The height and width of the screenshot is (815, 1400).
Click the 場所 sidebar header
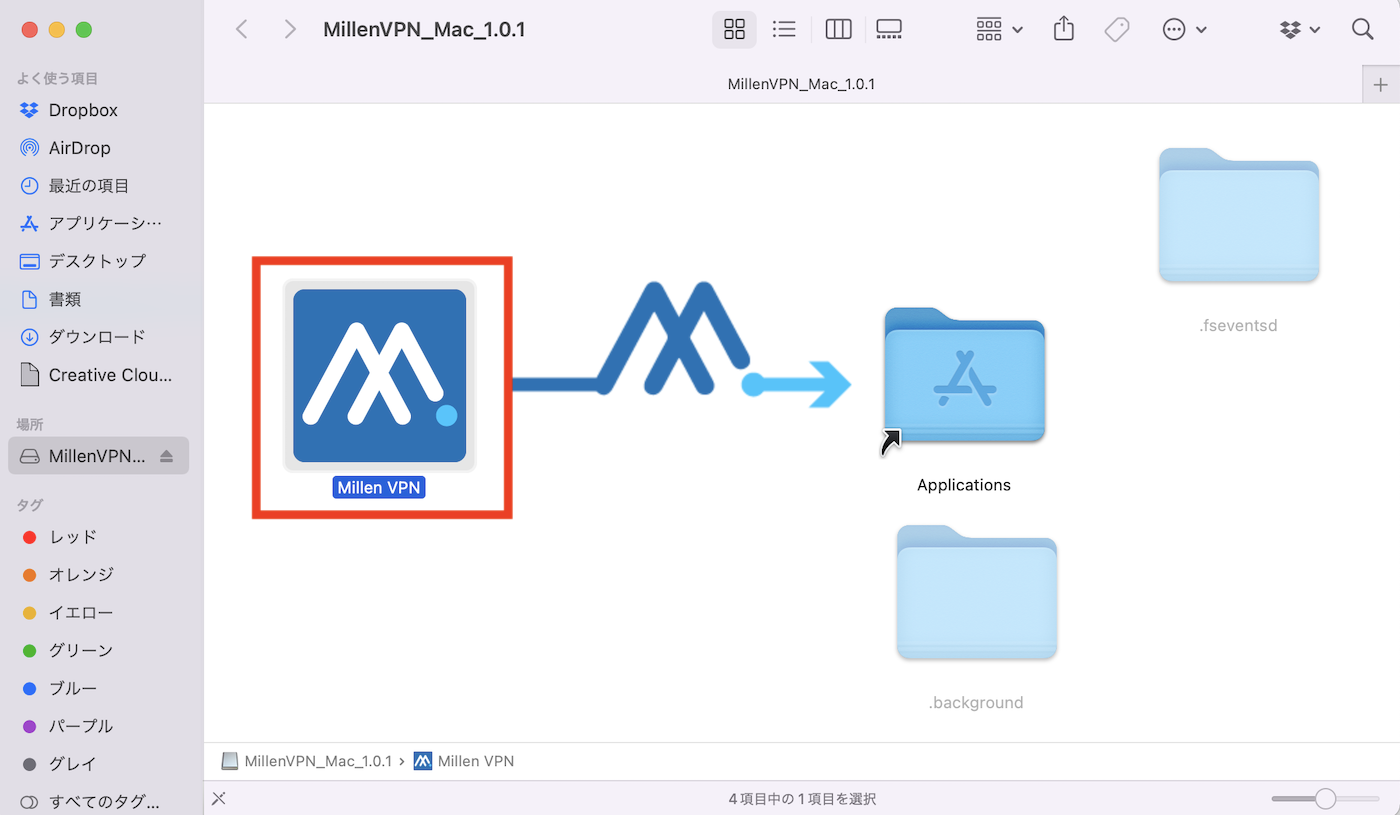(30, 424)
